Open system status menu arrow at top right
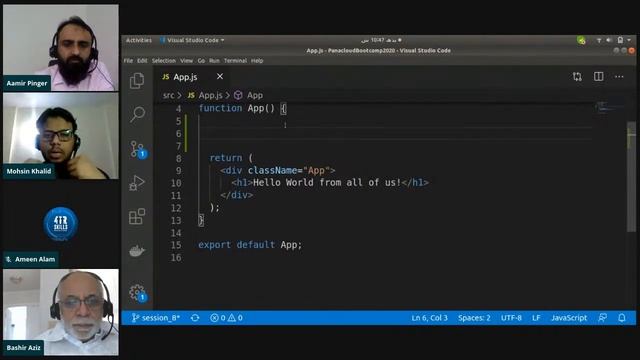 pos(629,40)
